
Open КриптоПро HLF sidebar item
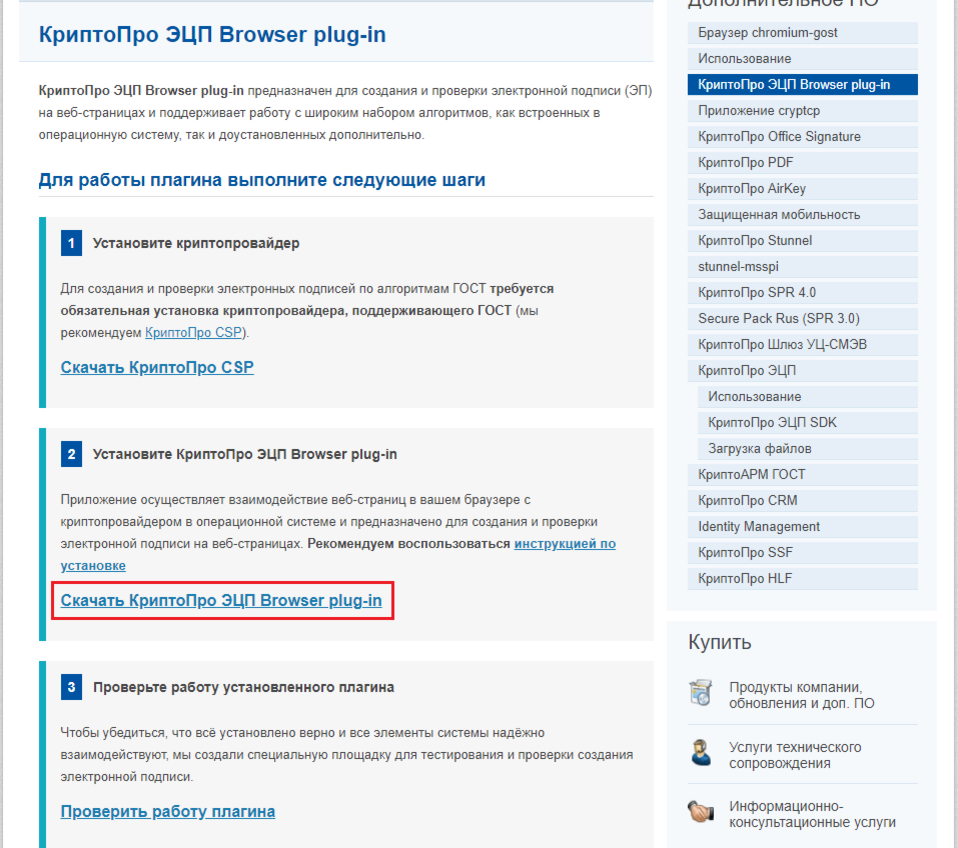[x=802, y=578]
